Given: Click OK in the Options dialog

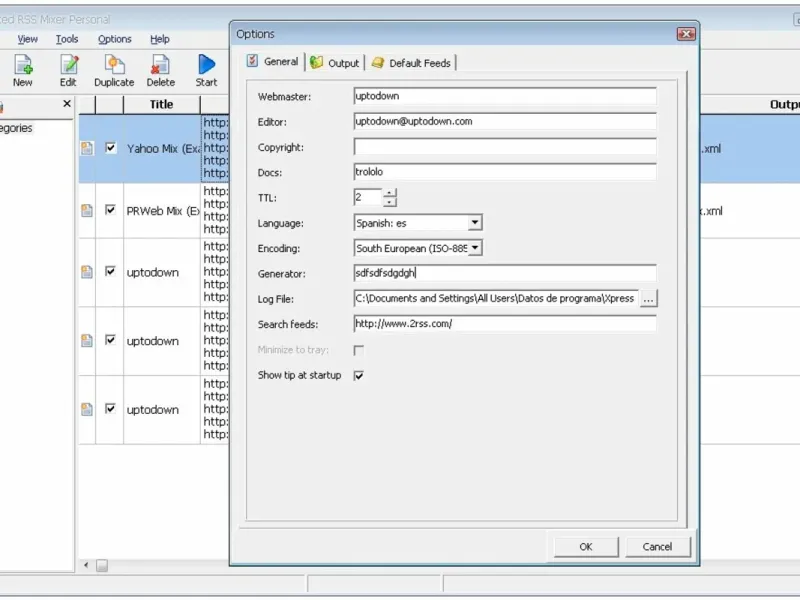Looking at the screenshot, I should pos(586,547).
